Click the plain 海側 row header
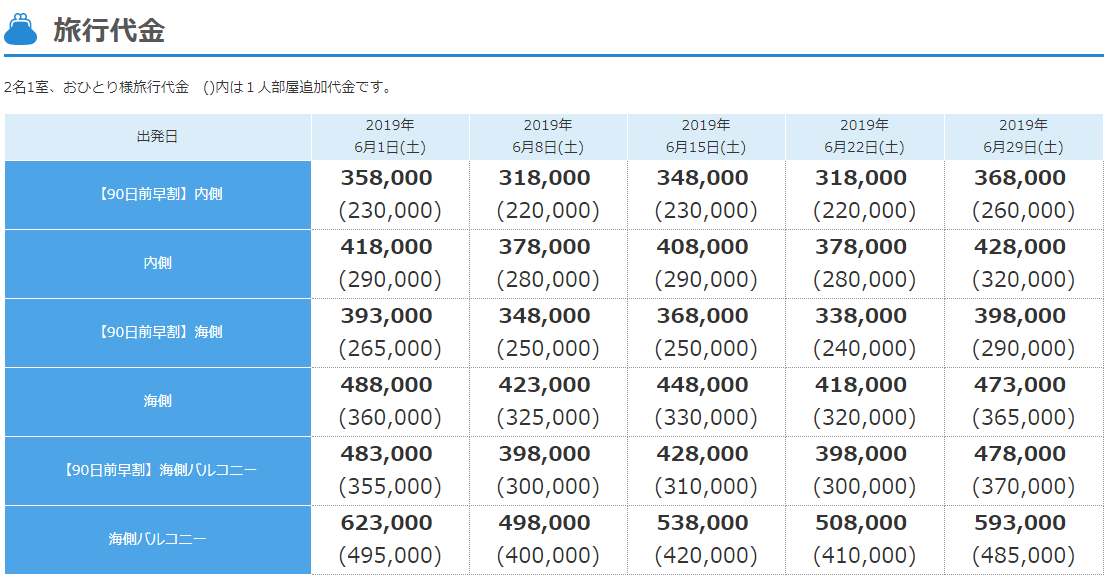Screen dimensions: 1107x577 click(x=157, y=401)
